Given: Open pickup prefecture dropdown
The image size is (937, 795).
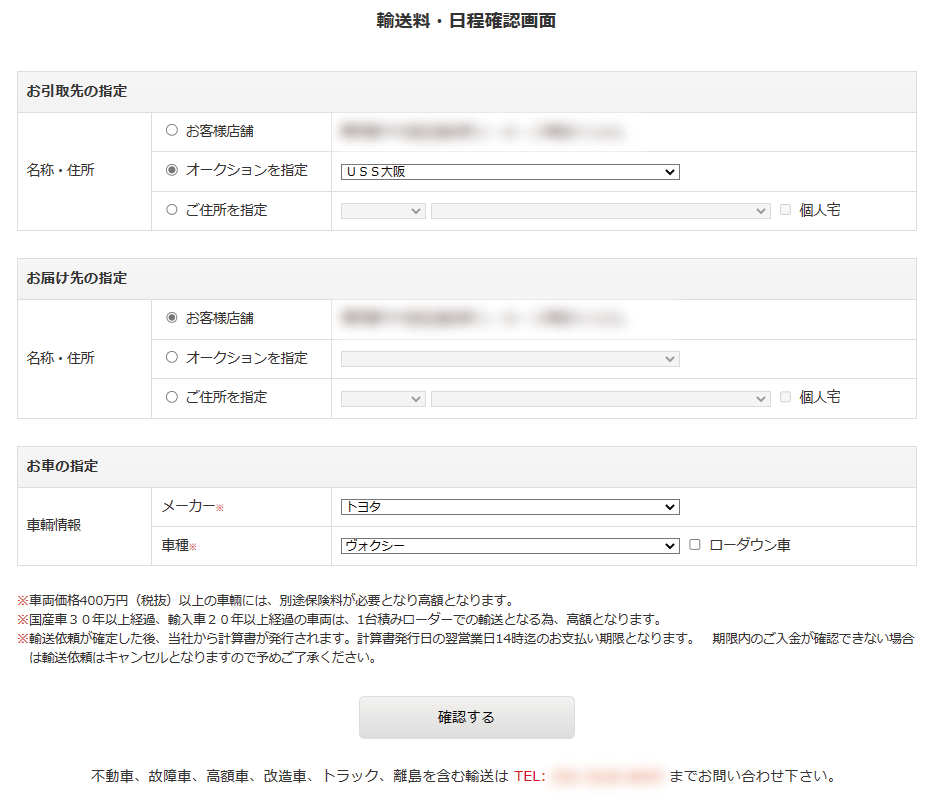Looking at the screenshot, I should 383,211.
